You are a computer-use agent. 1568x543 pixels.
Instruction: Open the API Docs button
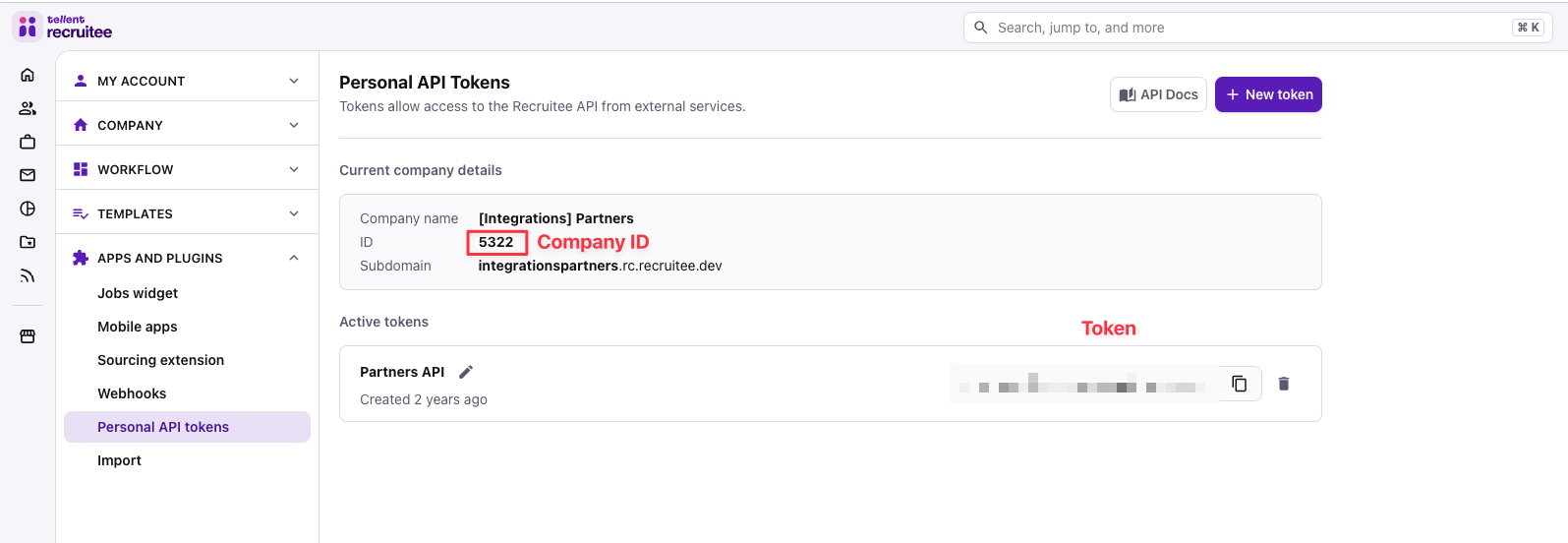[x=1158, y=94]
